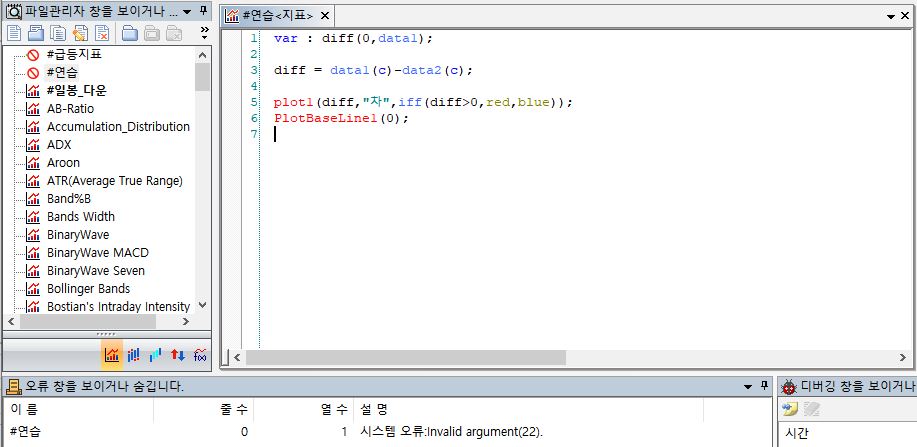Click the delete document icon with red X

[x=102, y=33]
